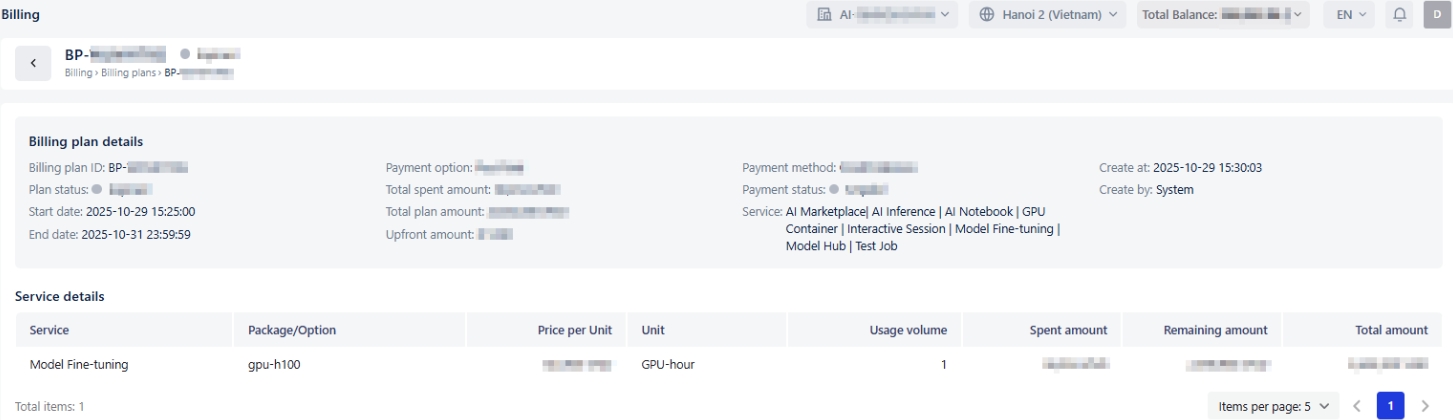Image resolution: width=1453 pixels, height=420 pixels.
Task: Click the Price per Unit column header
Action: (575, 330)
